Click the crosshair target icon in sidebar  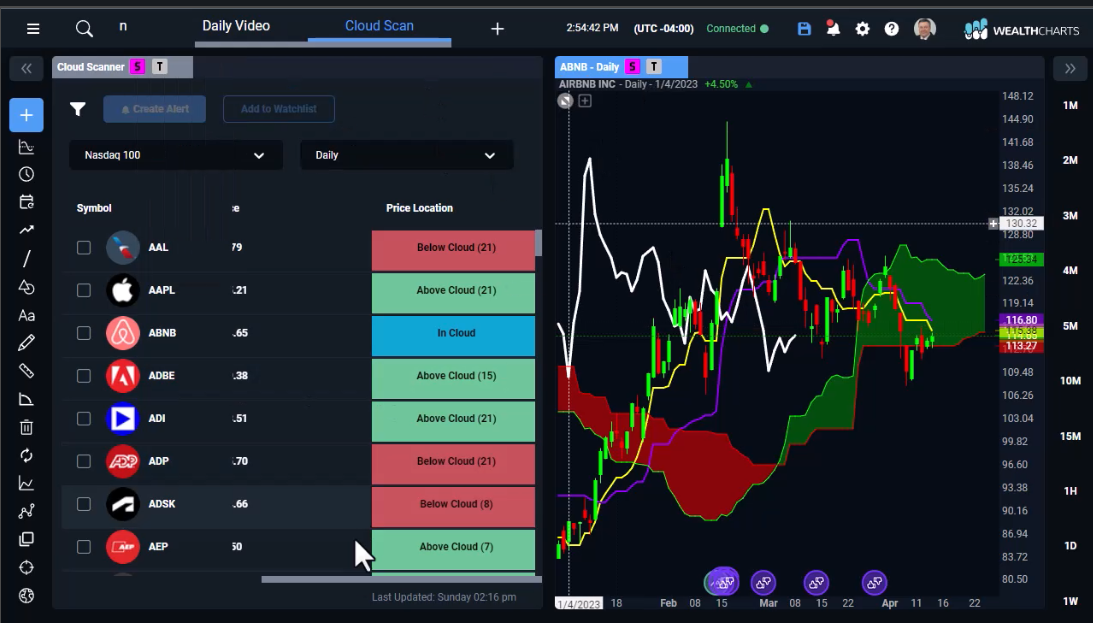click(x=26, y=567)
